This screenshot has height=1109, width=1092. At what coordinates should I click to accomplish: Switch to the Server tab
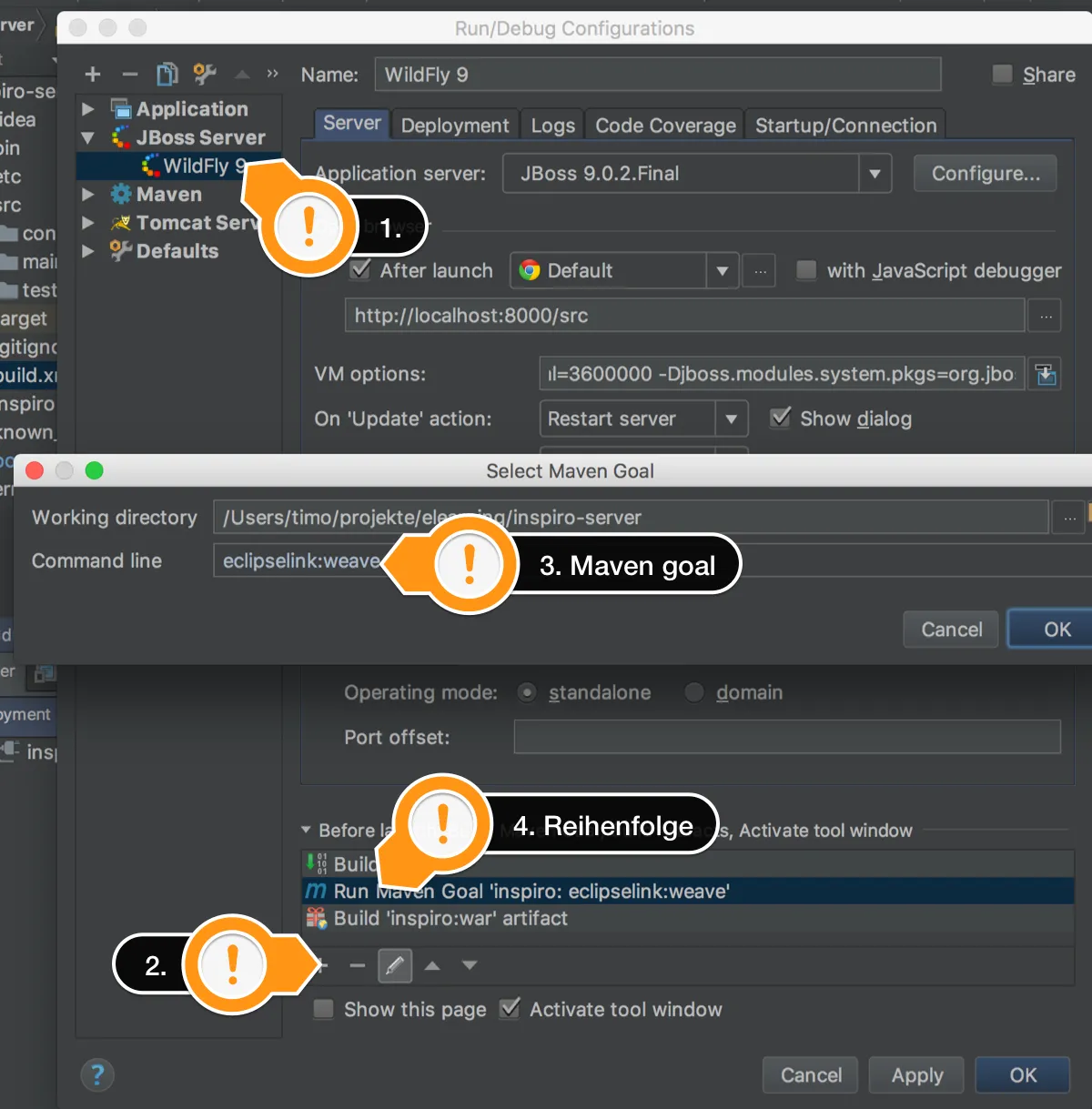[352, 124]
